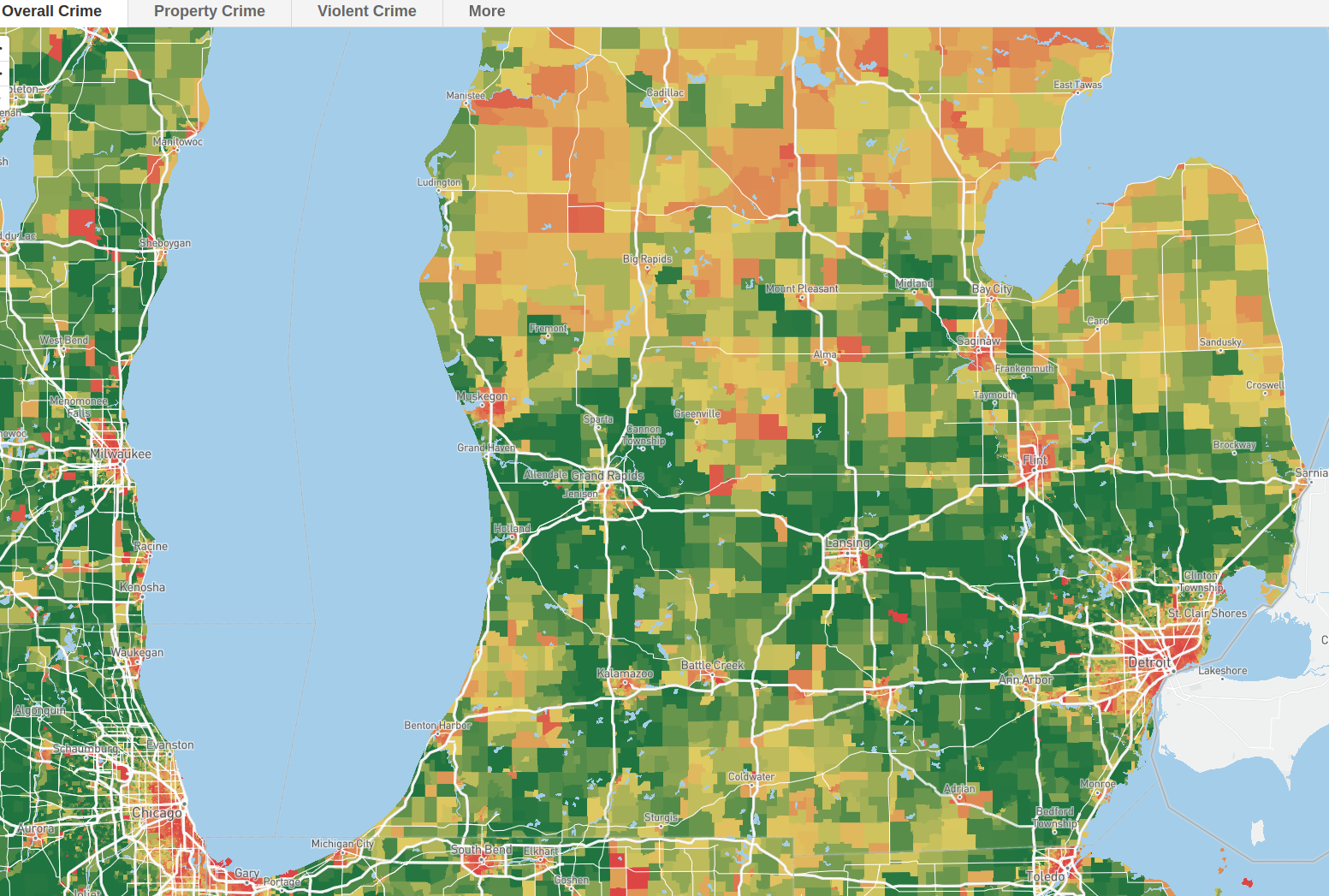Click the Sparta label
The image size is (1329, 896).
coord(598,419)
